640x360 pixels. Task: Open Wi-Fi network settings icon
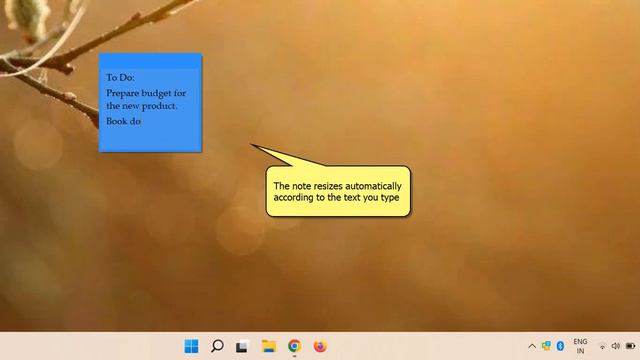coord(602,347)
